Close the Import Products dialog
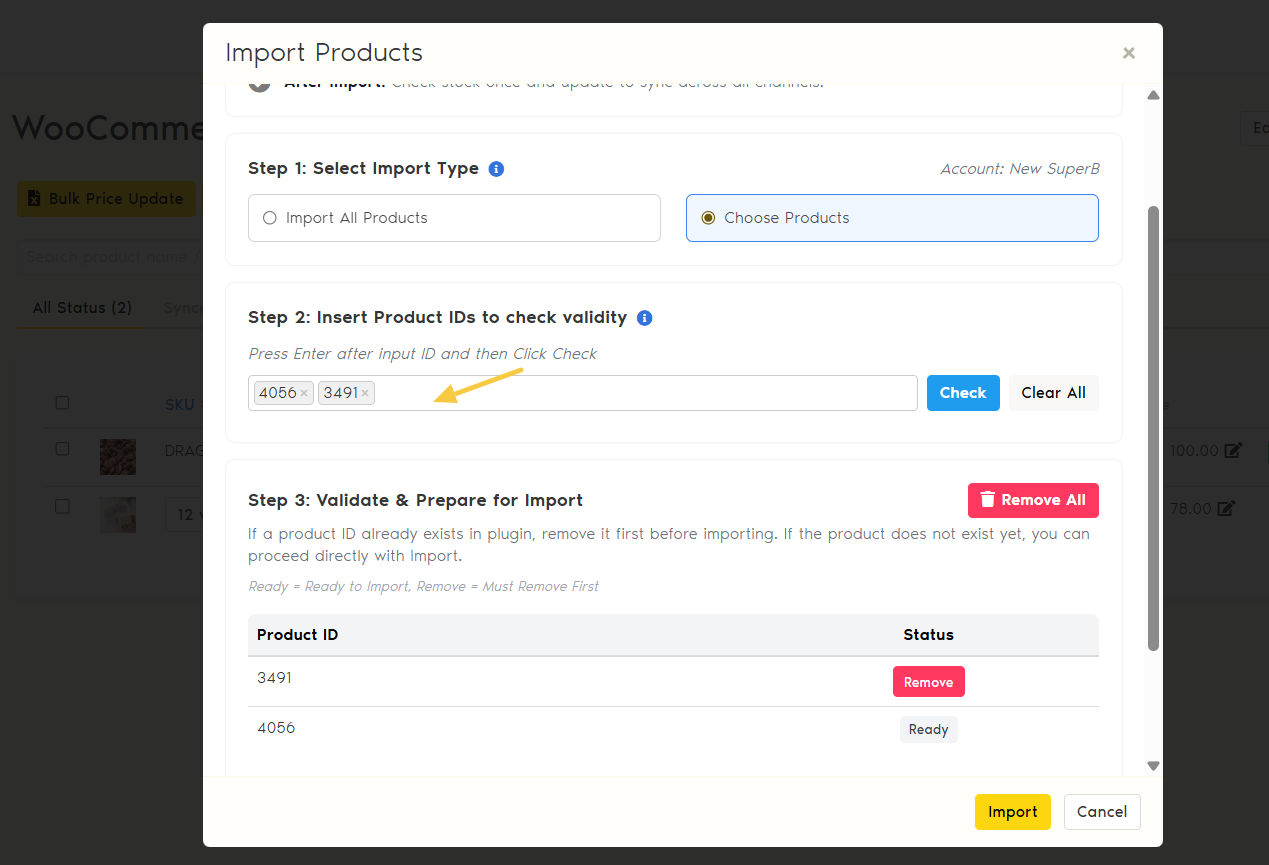The height and width of the screenshot is (865, 1269). 1129,53
